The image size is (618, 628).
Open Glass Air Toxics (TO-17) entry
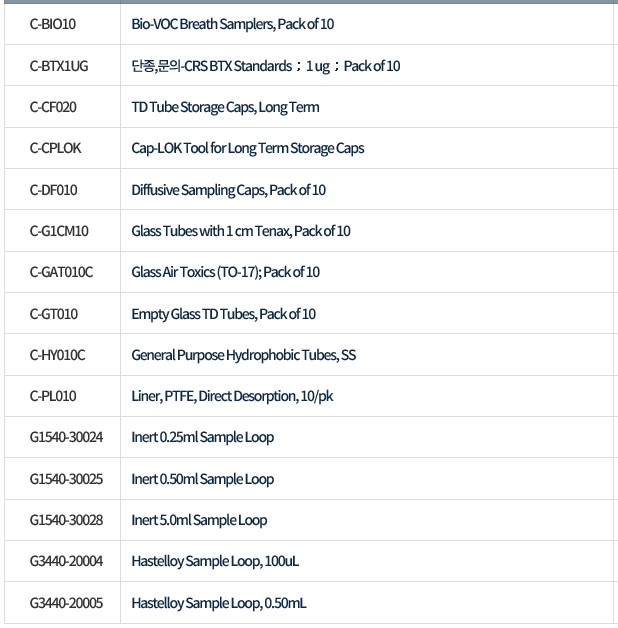click(225, 272)
